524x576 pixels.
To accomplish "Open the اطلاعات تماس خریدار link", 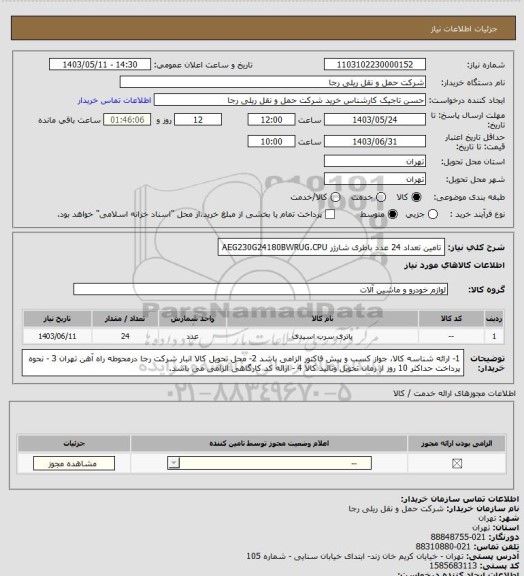I will (114, 100).
